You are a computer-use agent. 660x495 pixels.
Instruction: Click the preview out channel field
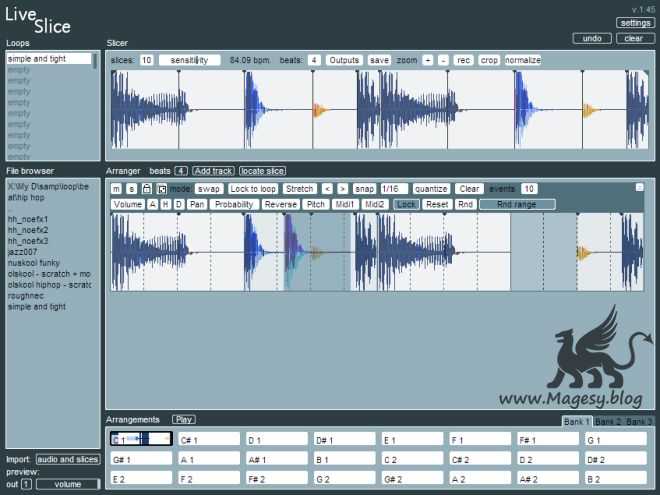[x=26, y=484]
